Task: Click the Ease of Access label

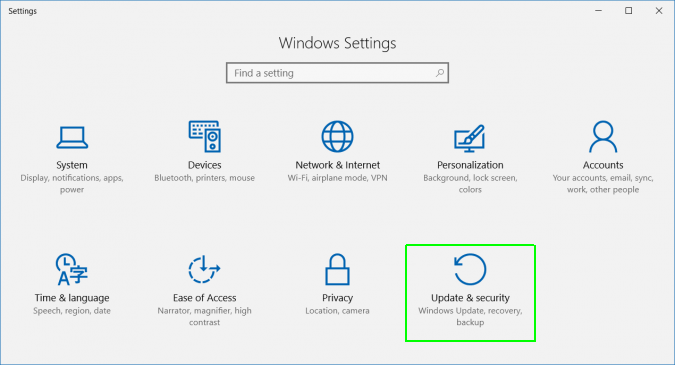Action: pyautogui.click(x=204, y=298)
